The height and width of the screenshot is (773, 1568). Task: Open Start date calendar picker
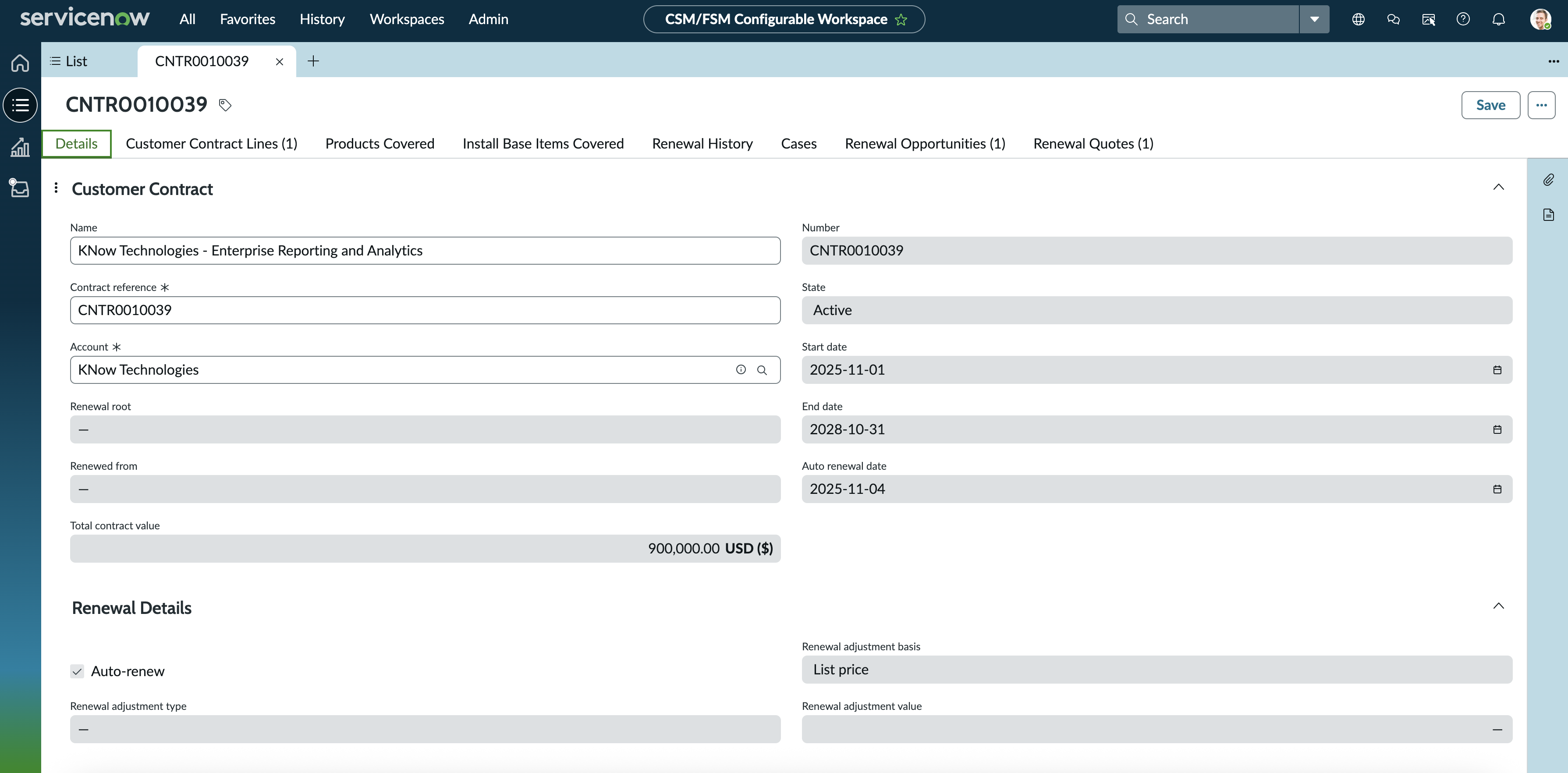(1497, 370)
